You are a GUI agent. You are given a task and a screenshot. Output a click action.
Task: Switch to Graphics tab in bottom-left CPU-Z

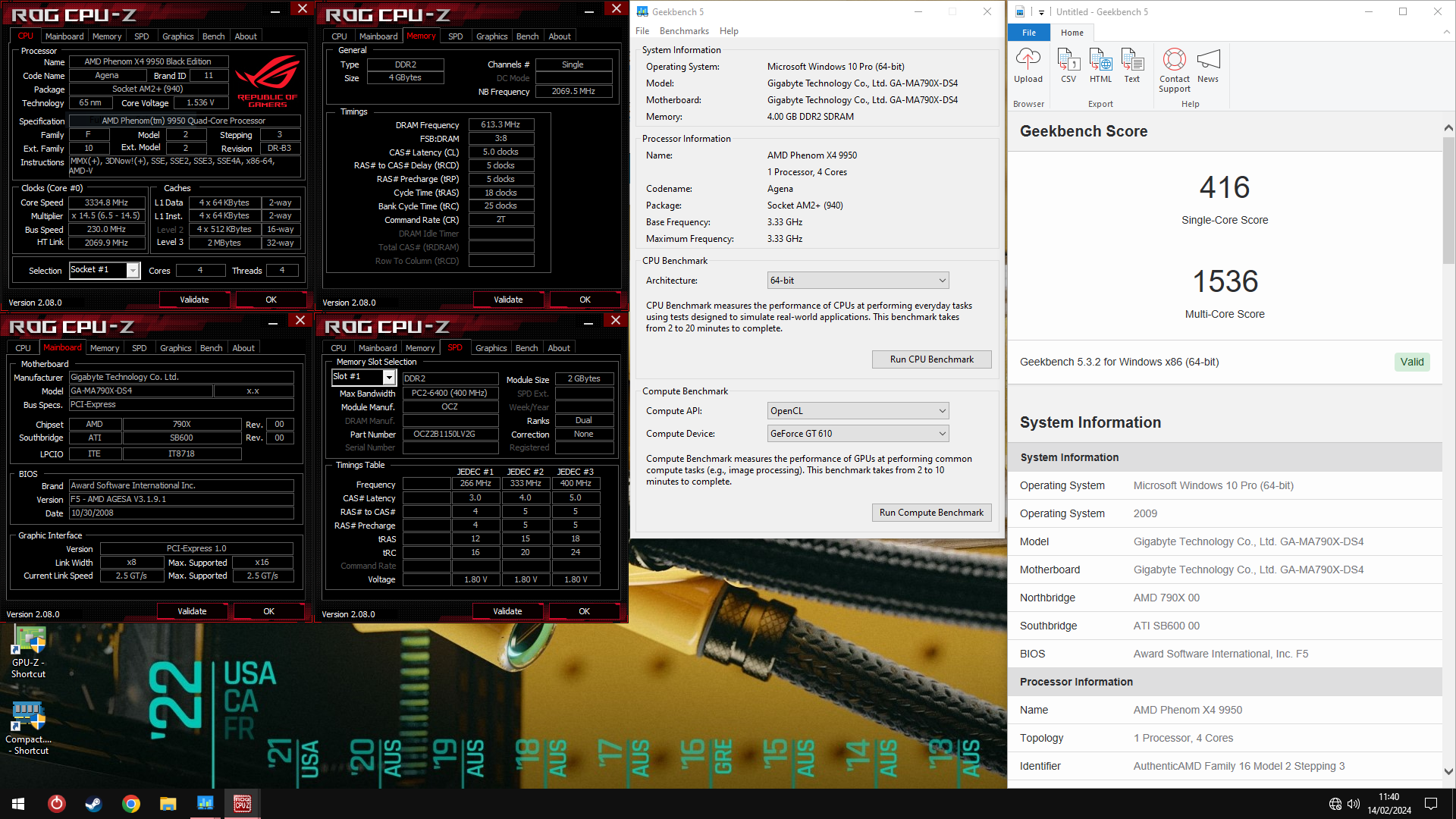[x=175, y=348]
